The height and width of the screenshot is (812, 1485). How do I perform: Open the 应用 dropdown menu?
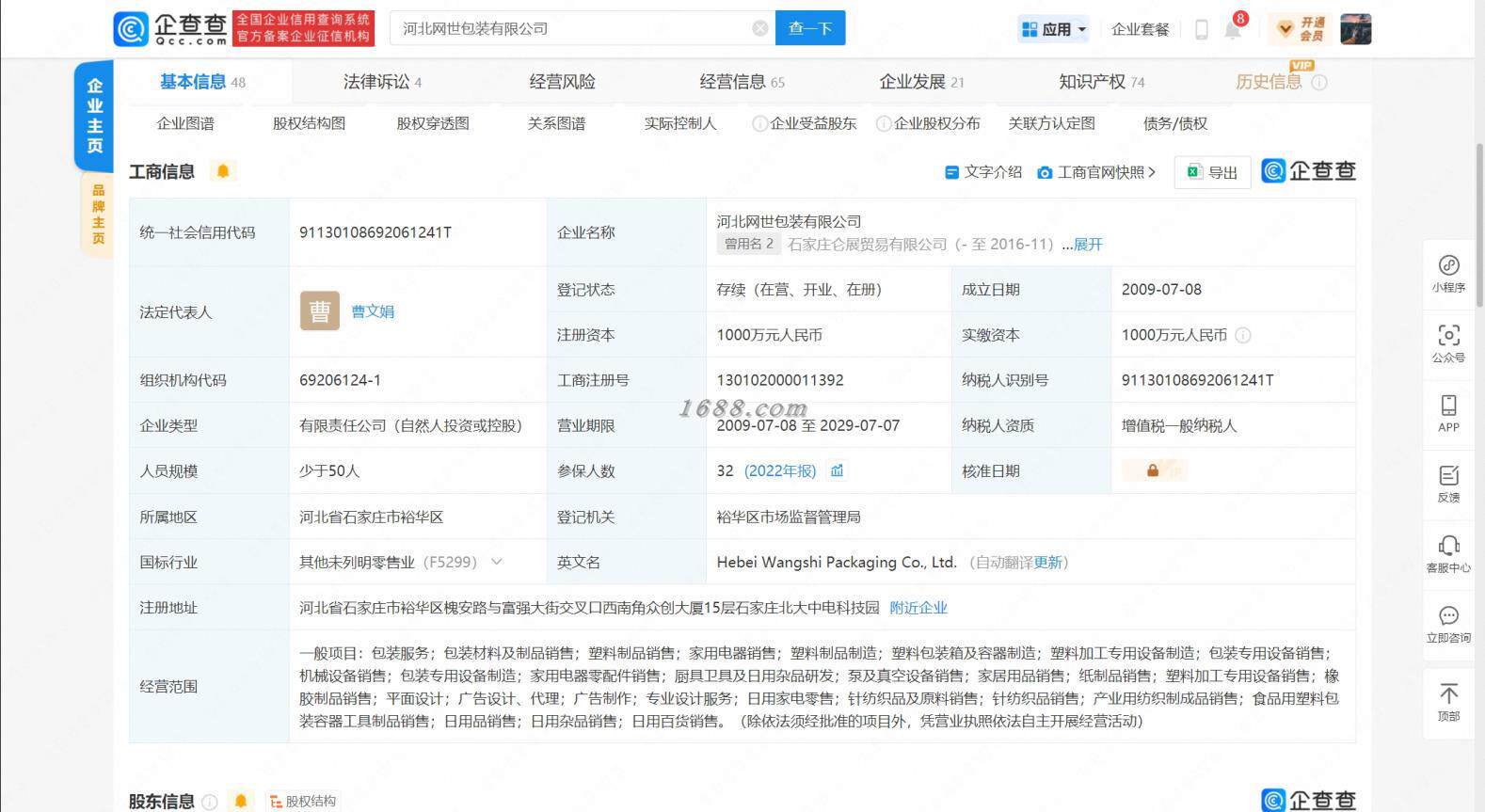click(x=1054, y=29)
